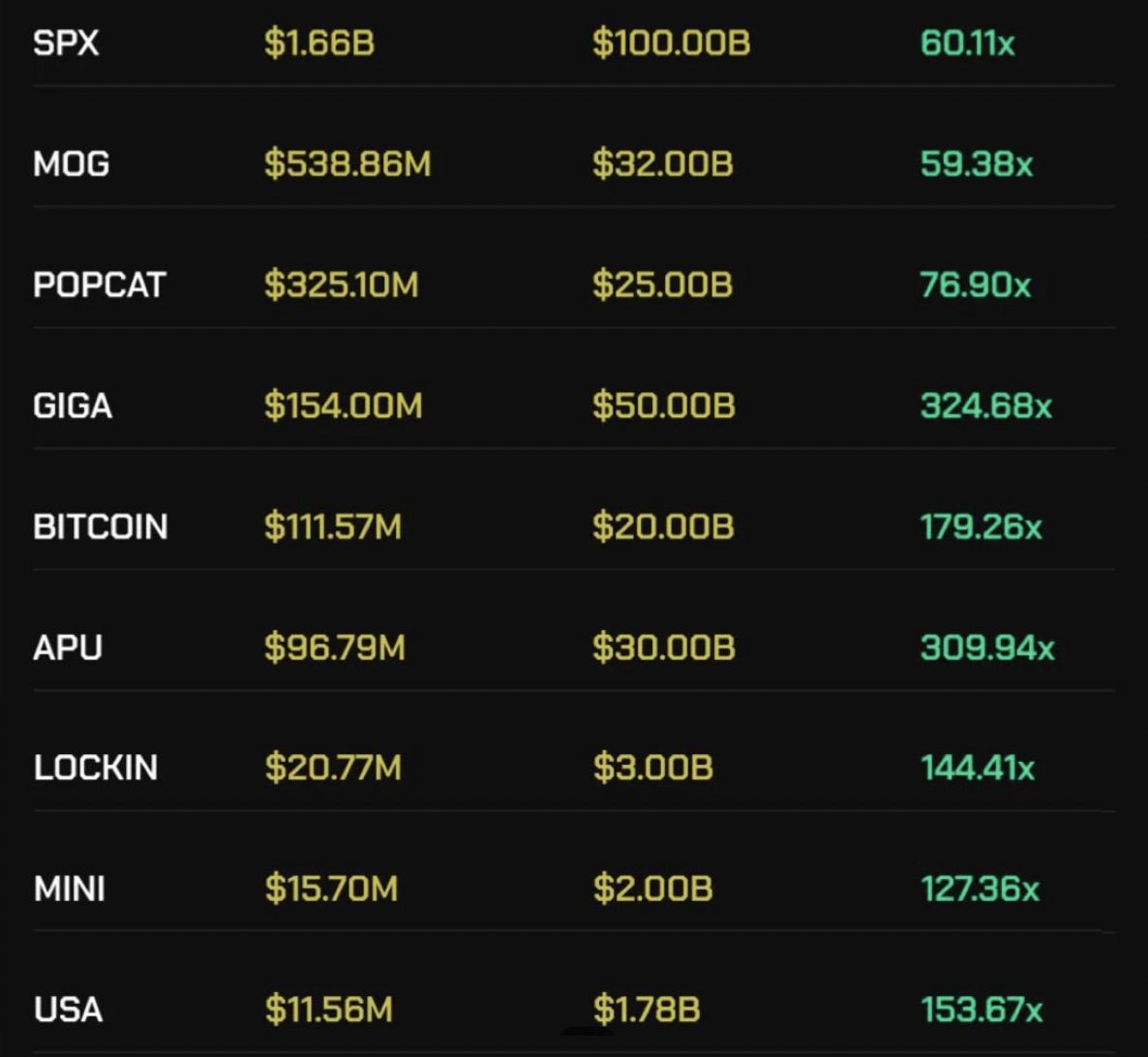Click SPX market cap $1.66B
This screenshot has width=1148, height=1057.
click(319, 43)
